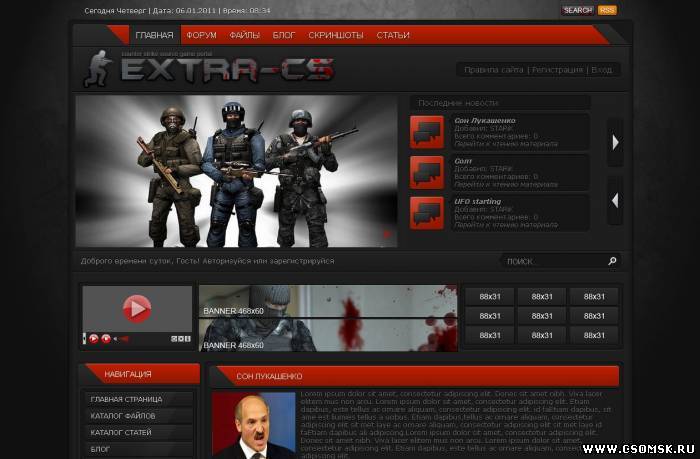Click the SEARCH button in top bar
This screenshot has width=700, height=459.
[578, 10]
